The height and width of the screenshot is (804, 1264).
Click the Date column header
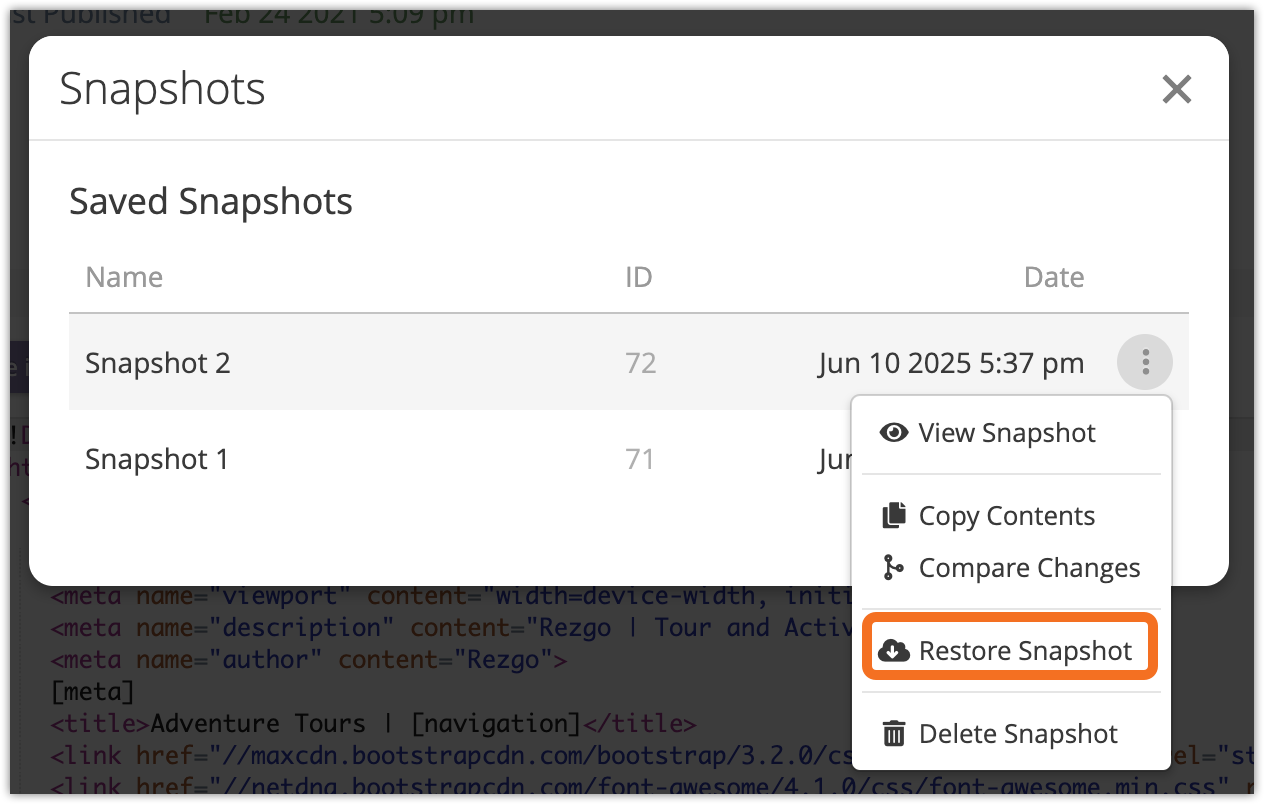pos(1053,277)
